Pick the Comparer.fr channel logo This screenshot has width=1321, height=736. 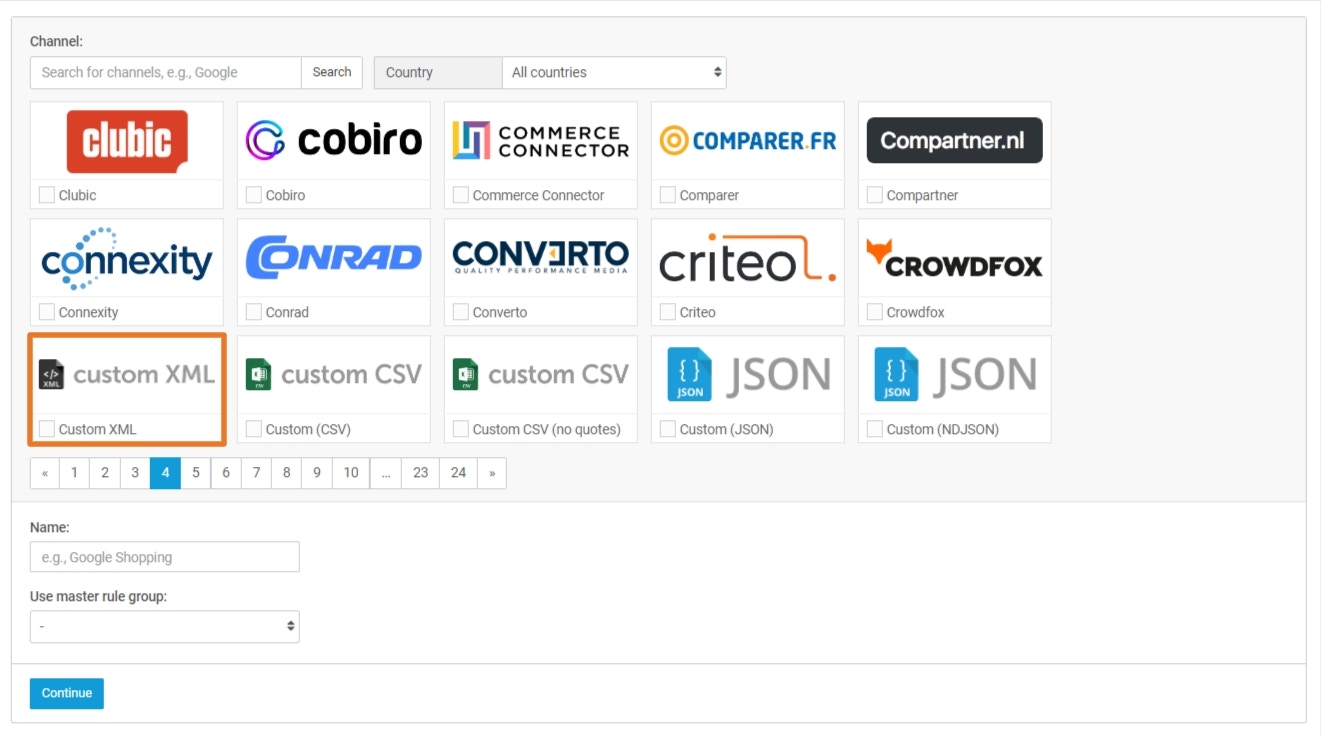[x=748, y=141]
